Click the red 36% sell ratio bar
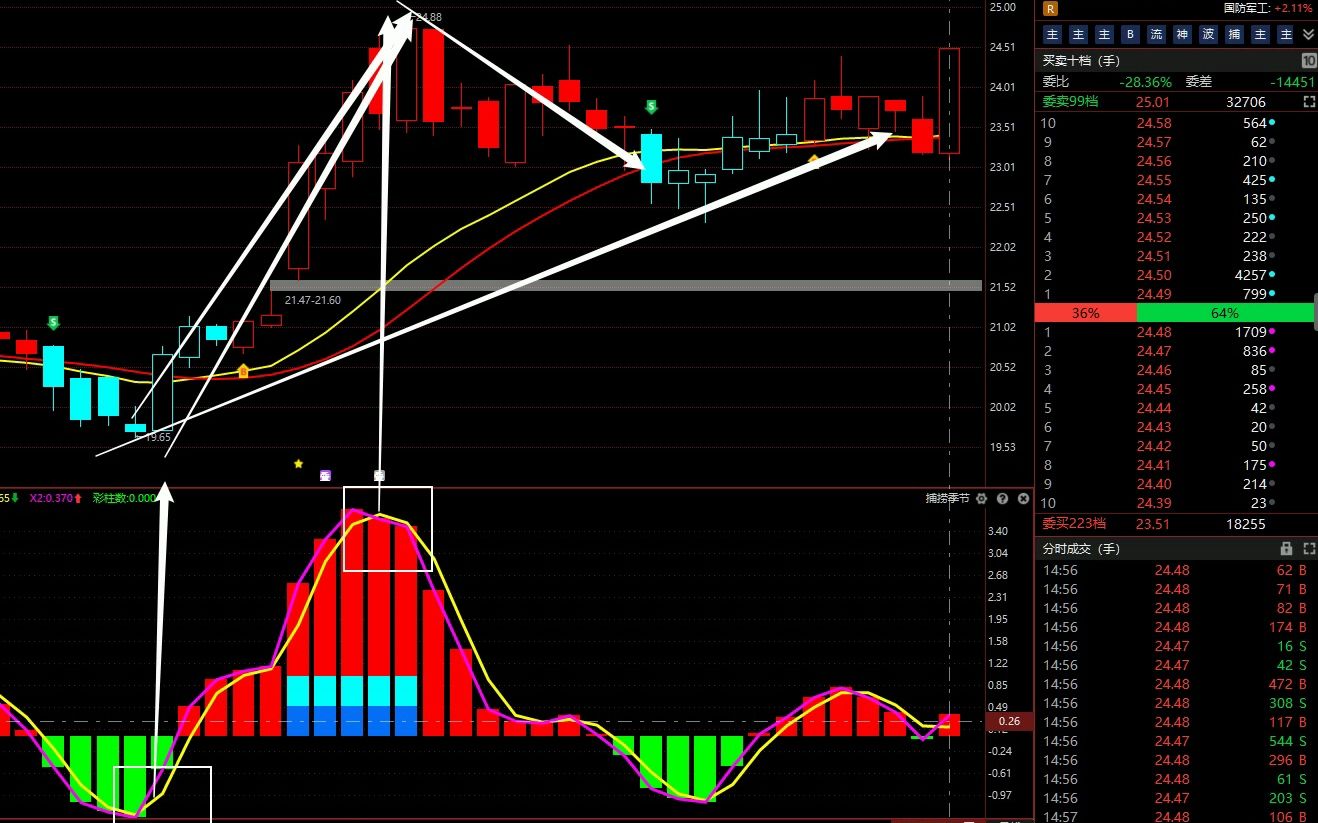 (1086, 313)
